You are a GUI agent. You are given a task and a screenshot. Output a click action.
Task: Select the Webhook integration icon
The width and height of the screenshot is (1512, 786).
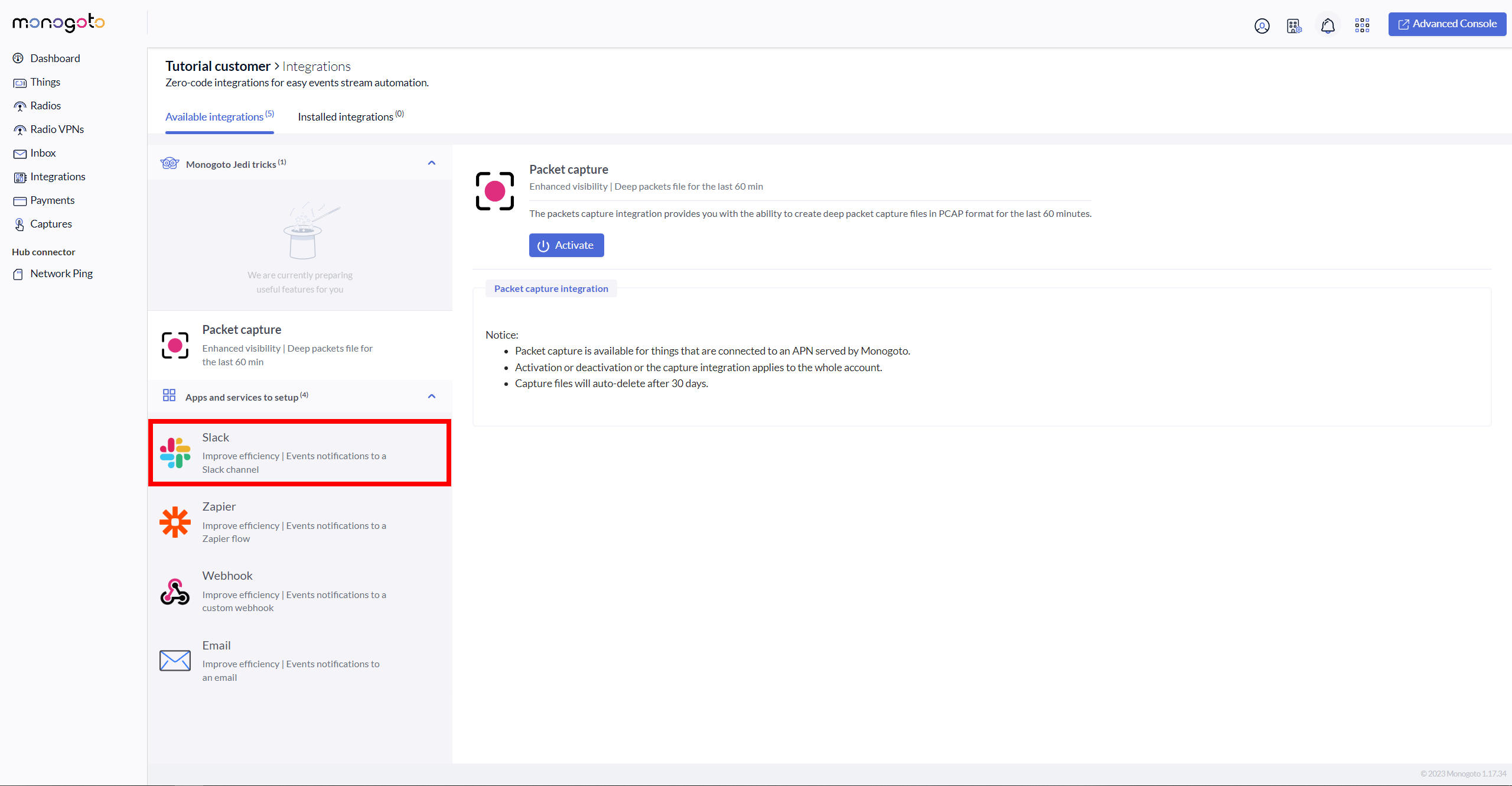175,592
